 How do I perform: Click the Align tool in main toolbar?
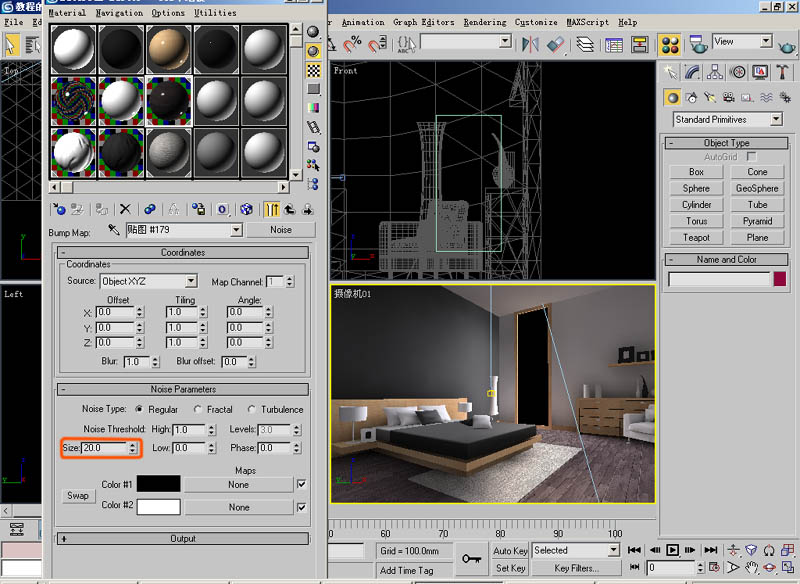[x=556, y=45]
